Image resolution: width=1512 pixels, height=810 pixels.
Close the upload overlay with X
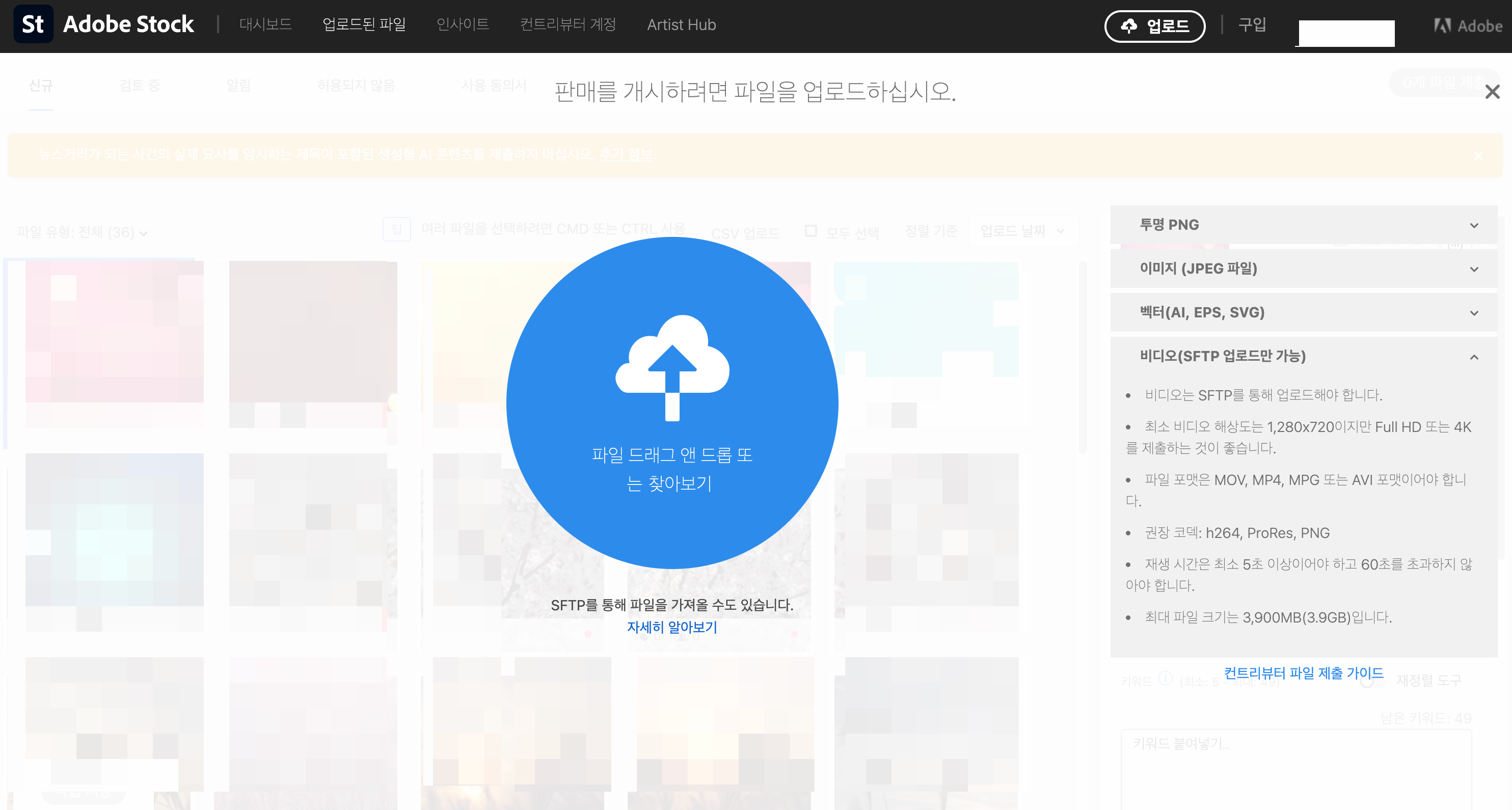click(1492, 92)
